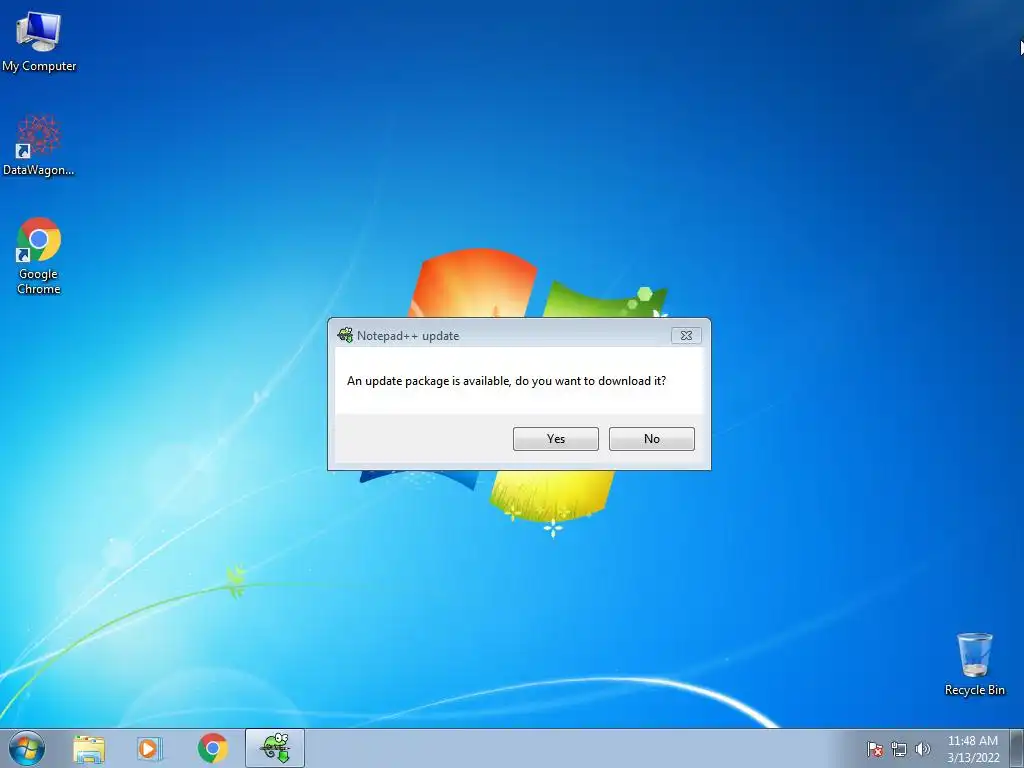Screen dimensions: 1024x768
Task: Close the Notepad++ update dialog
Action: [x=686, y=336]
